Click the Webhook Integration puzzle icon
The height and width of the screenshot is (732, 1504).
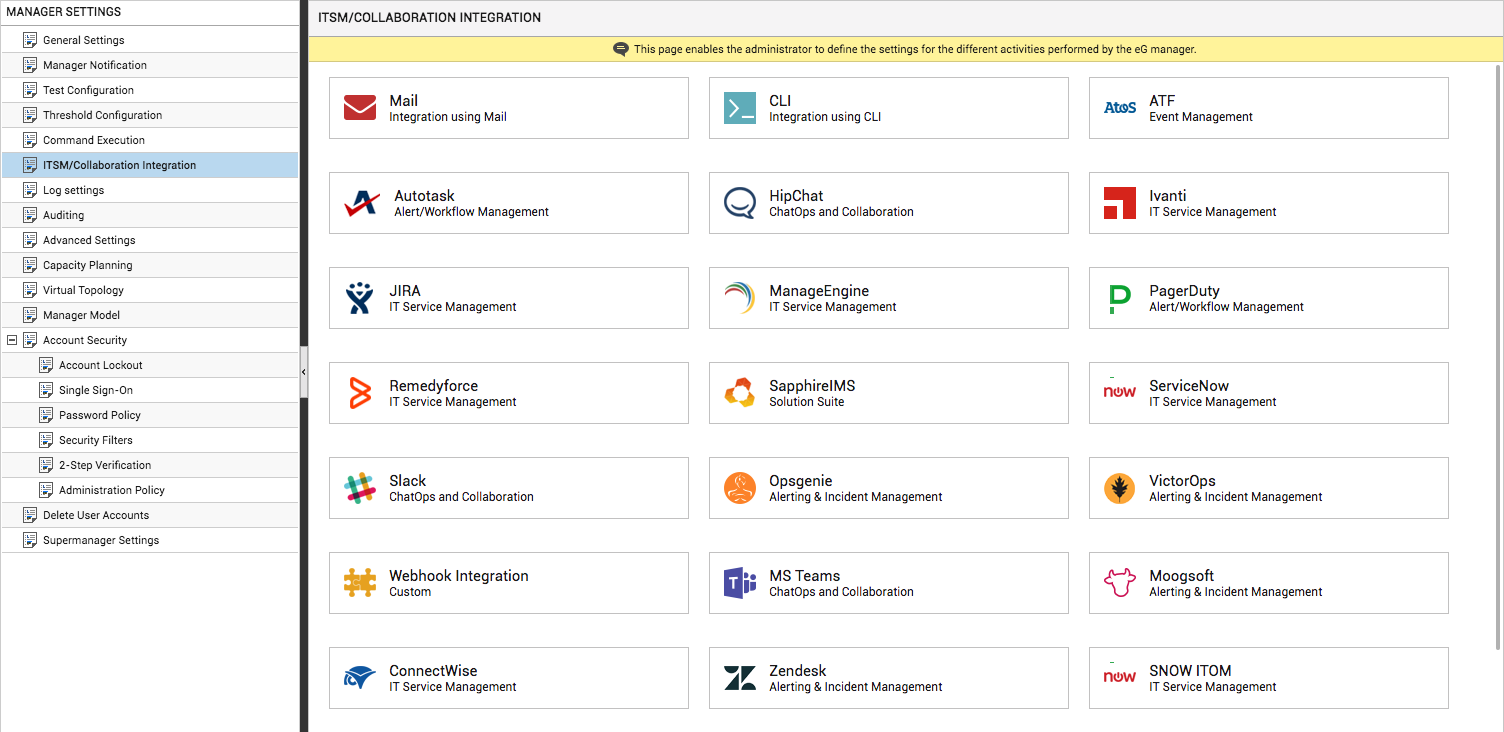pos(360,583)
